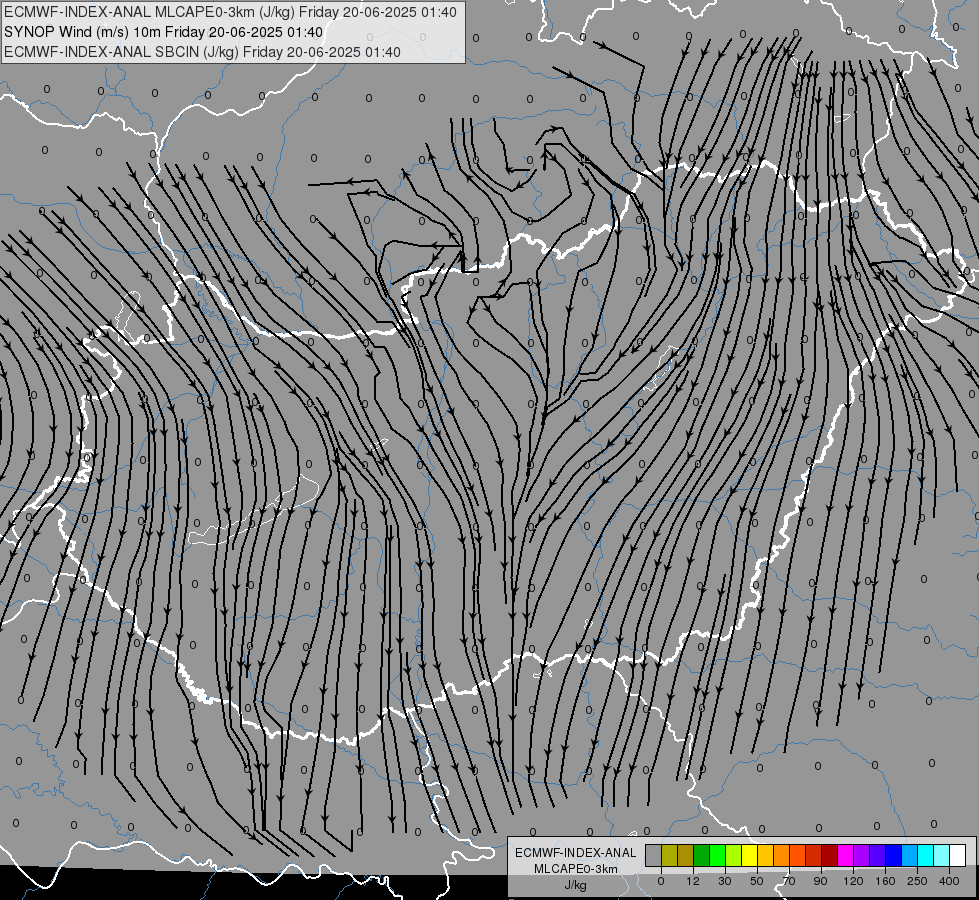Viewport: 979px width, 900px height.
Task: Click the legend scale value 400
Action: click(x=949, y=881)
